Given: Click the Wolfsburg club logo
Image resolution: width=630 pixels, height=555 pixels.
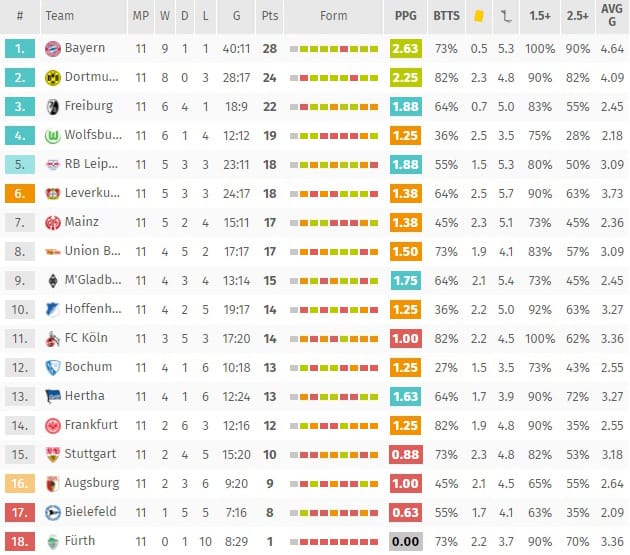Looking at the screenshot, I should [53, 136].
